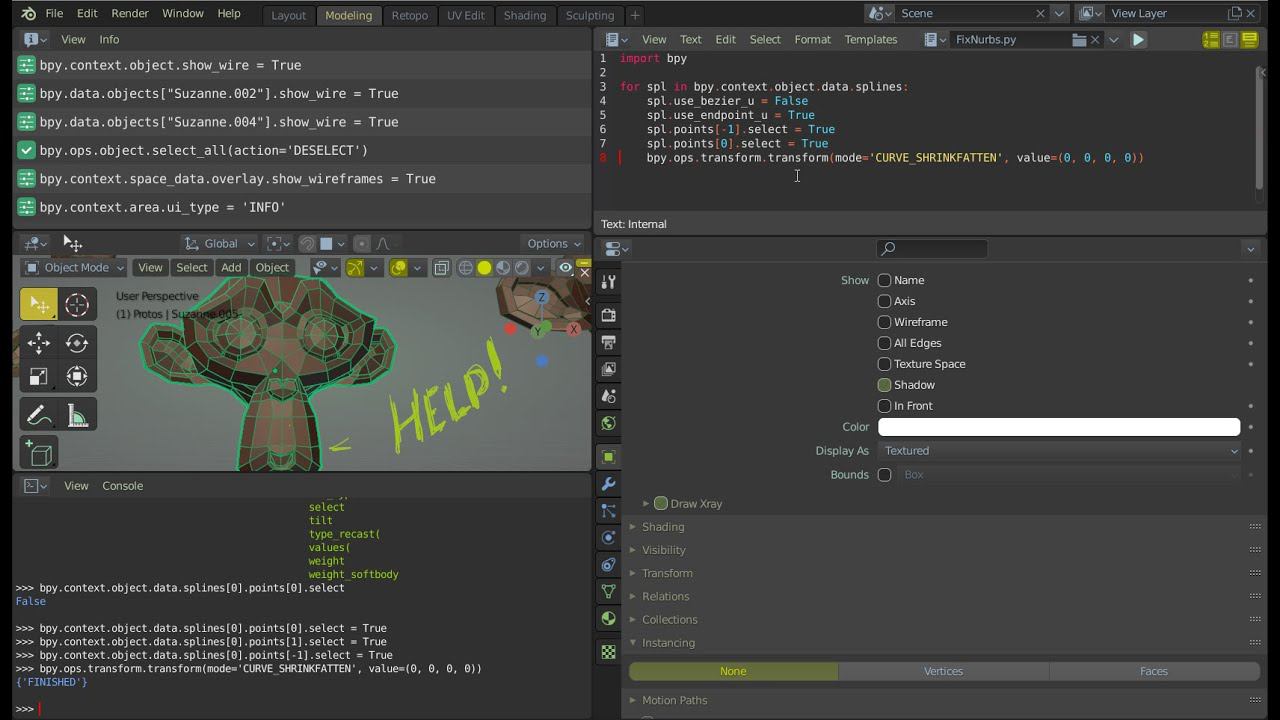
Task: Open the Scene properties tab
Action: pos(608,396)
